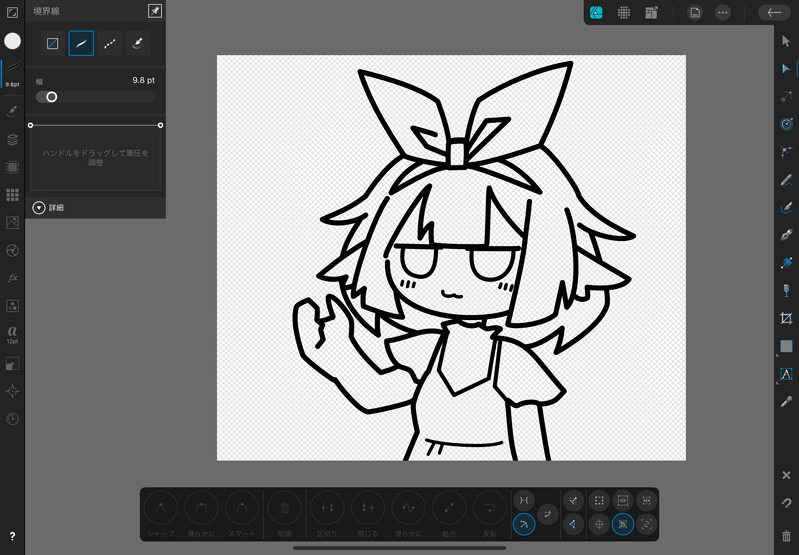
Task: Open the Brushes studio
Action: point(12,111)
